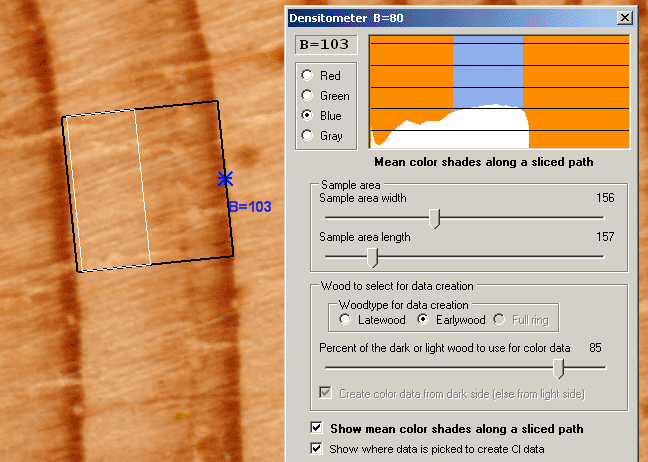Click the Sample area length value 157
648x462 pixels.
(x=605, y=237)
